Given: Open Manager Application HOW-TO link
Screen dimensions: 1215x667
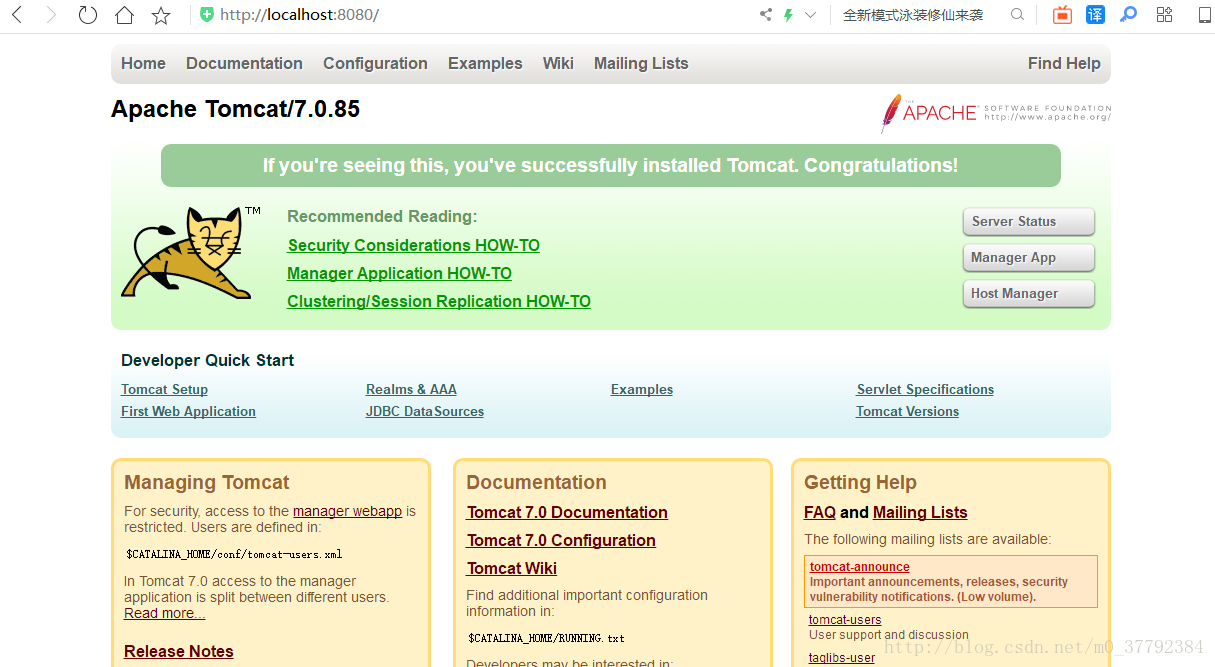Looking at the screenshot, I should coord(399,273).
